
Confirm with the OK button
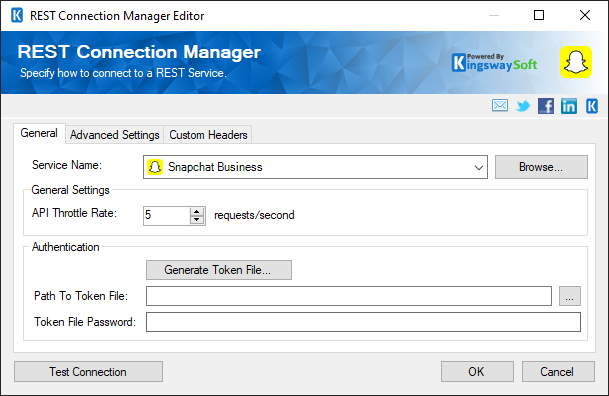(477, 372)
